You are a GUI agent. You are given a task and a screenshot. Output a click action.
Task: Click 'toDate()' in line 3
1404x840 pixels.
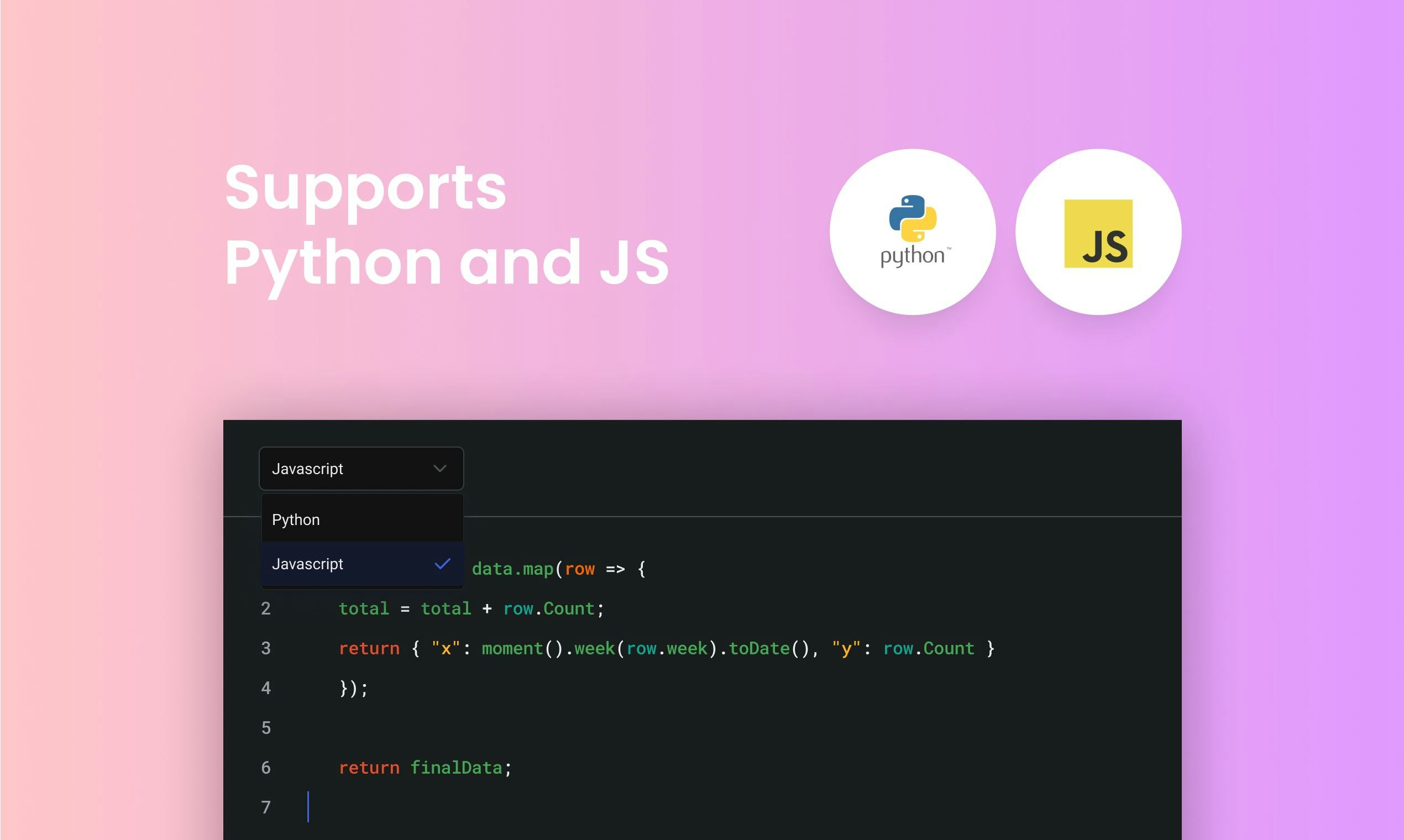point(769,648)
